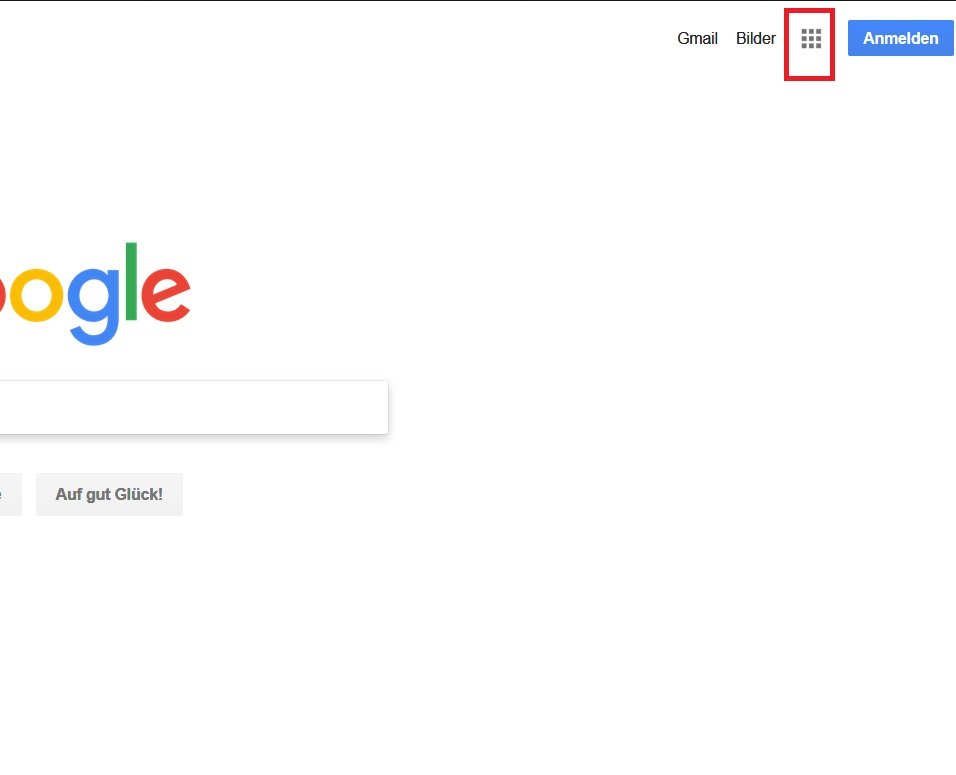Select the Gmail link in the header
956x775 pixels.
coord(697,38)
